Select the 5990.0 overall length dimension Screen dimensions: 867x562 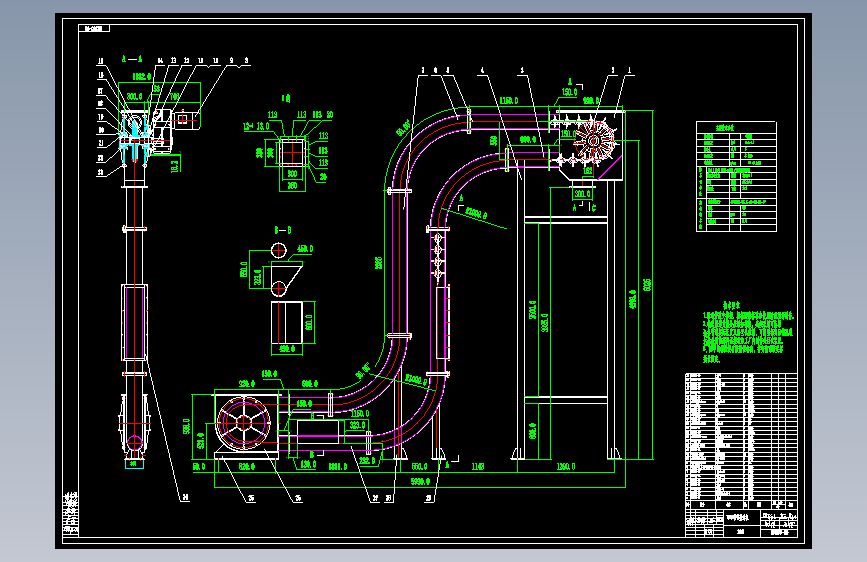click(420, 482)
